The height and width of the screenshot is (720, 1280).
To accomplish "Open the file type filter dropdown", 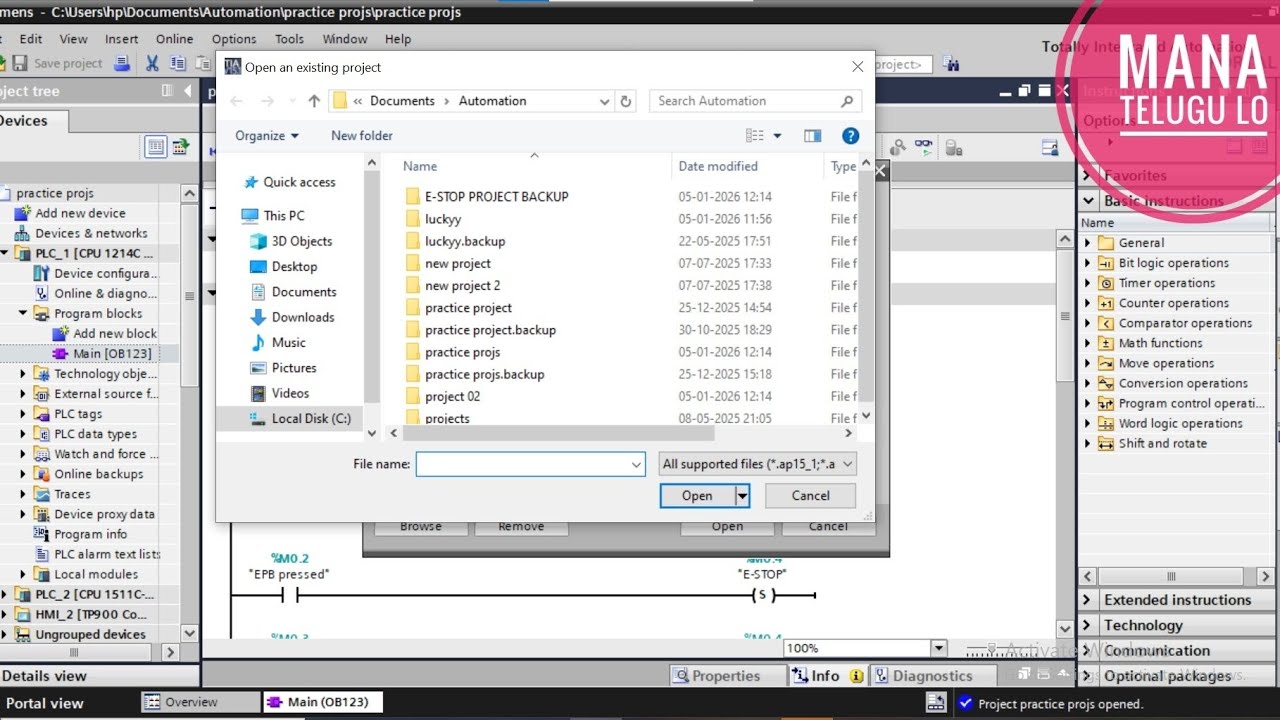I will (x=848, y=464).
